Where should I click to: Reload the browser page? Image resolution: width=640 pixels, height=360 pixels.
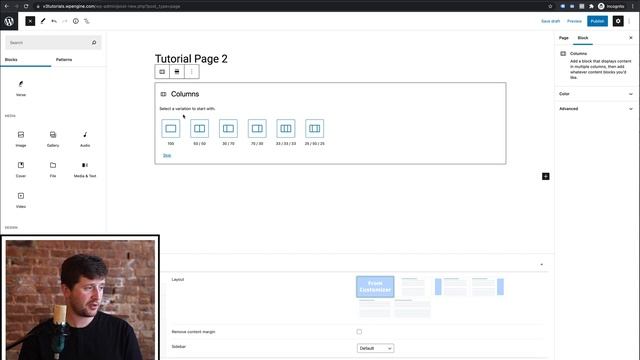(x=26, y=6)
